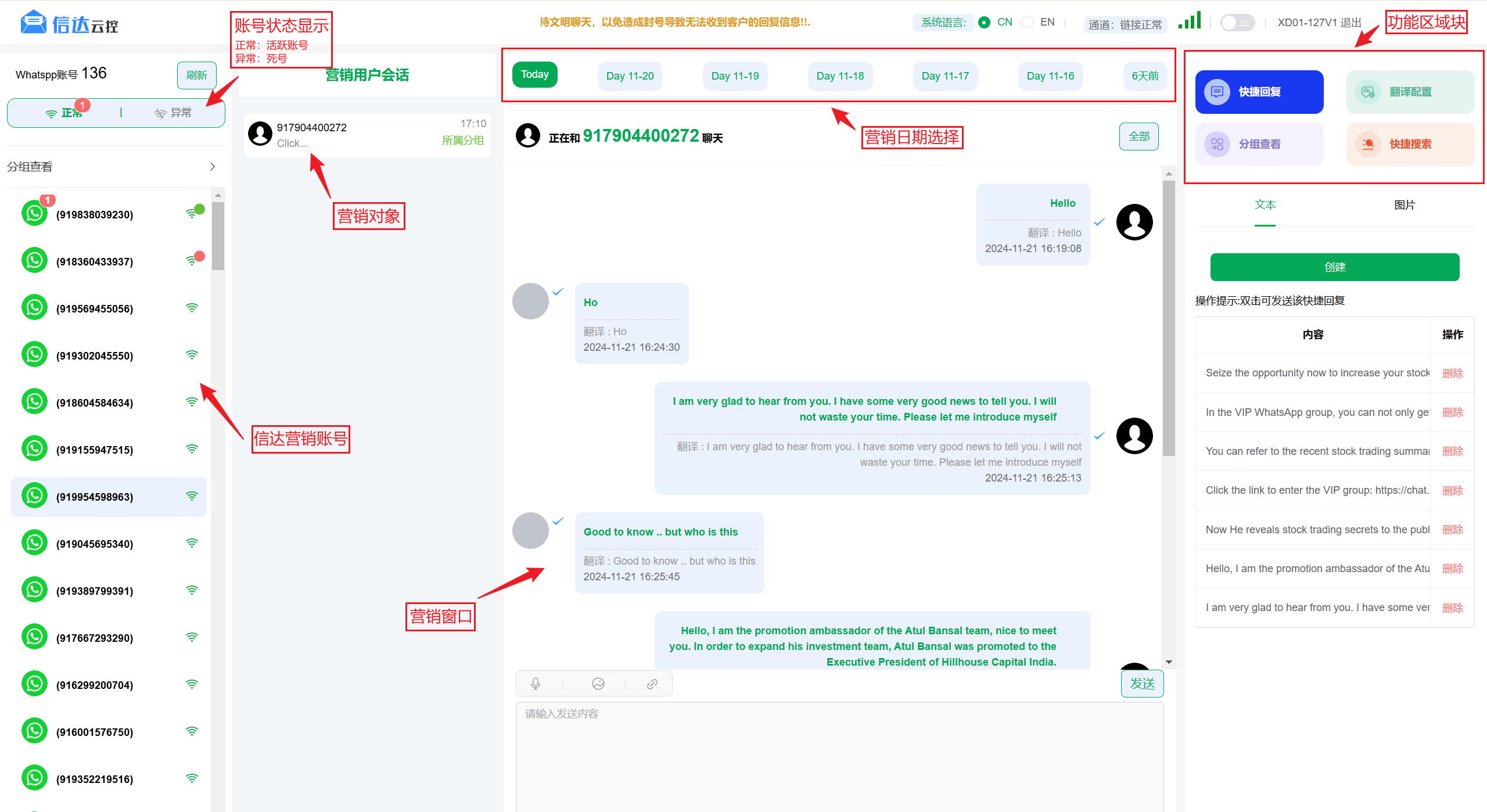Click WhatsApp icon for account 919302045550
Viewport: 1487px width, 812px height.
(34, 354)
